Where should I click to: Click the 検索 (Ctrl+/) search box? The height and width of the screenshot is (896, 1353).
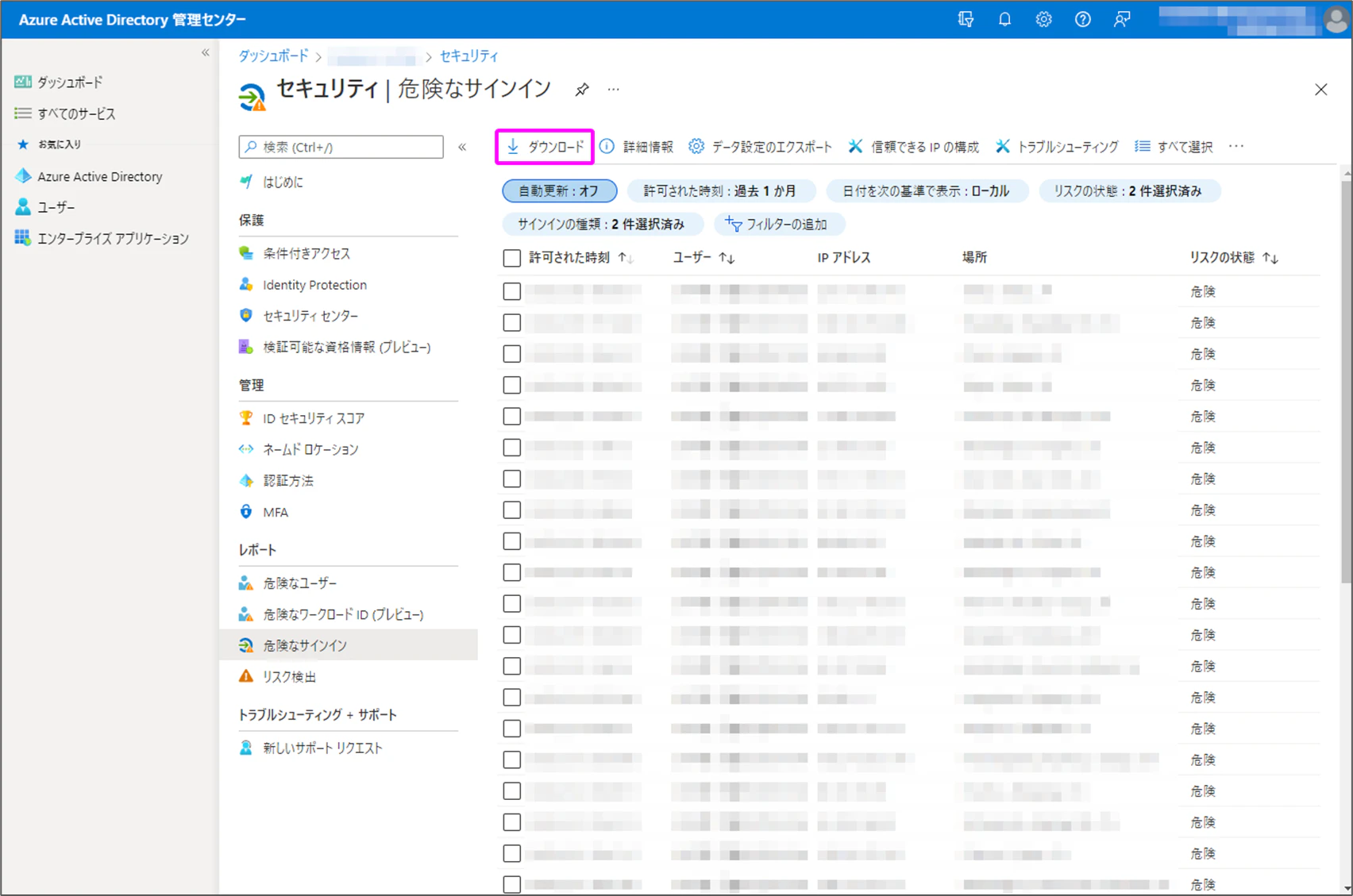(341, 147)
